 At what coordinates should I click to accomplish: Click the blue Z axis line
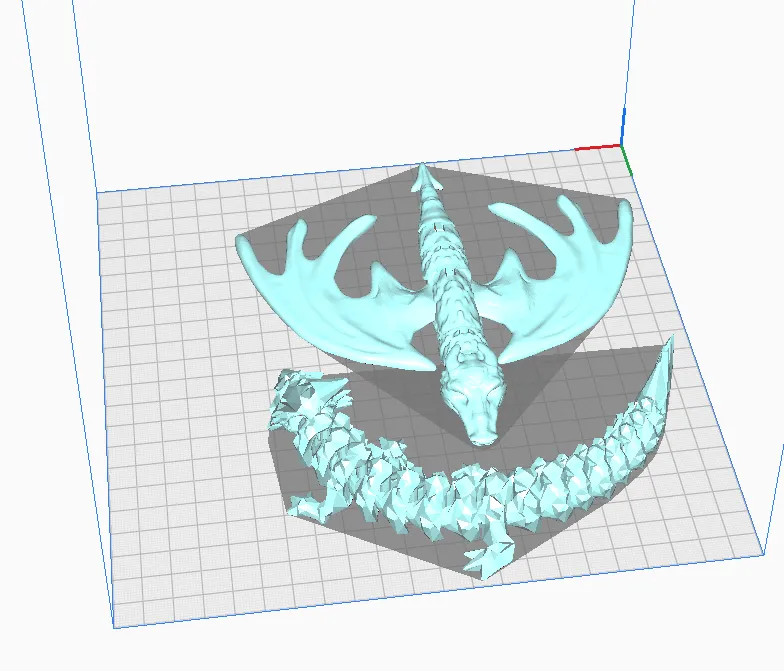[623, 127]
